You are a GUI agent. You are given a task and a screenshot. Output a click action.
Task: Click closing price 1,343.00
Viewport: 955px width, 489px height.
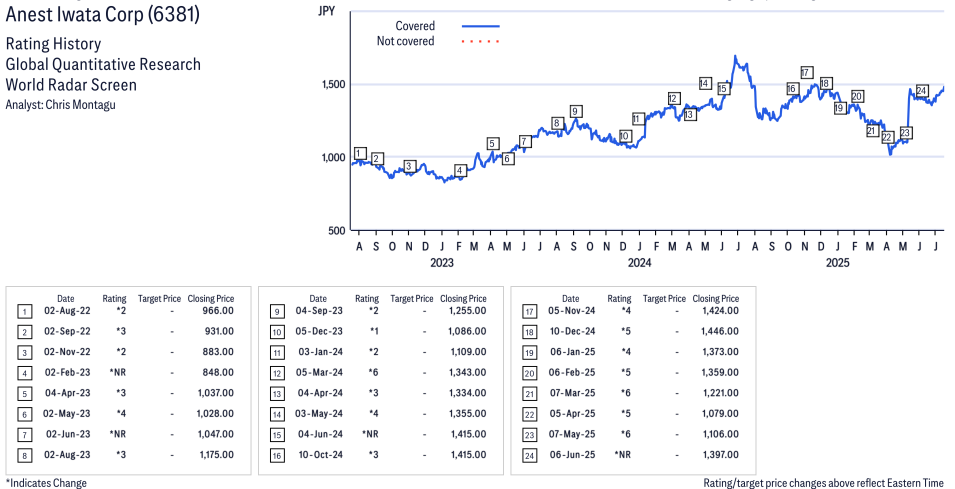(468, 372)
